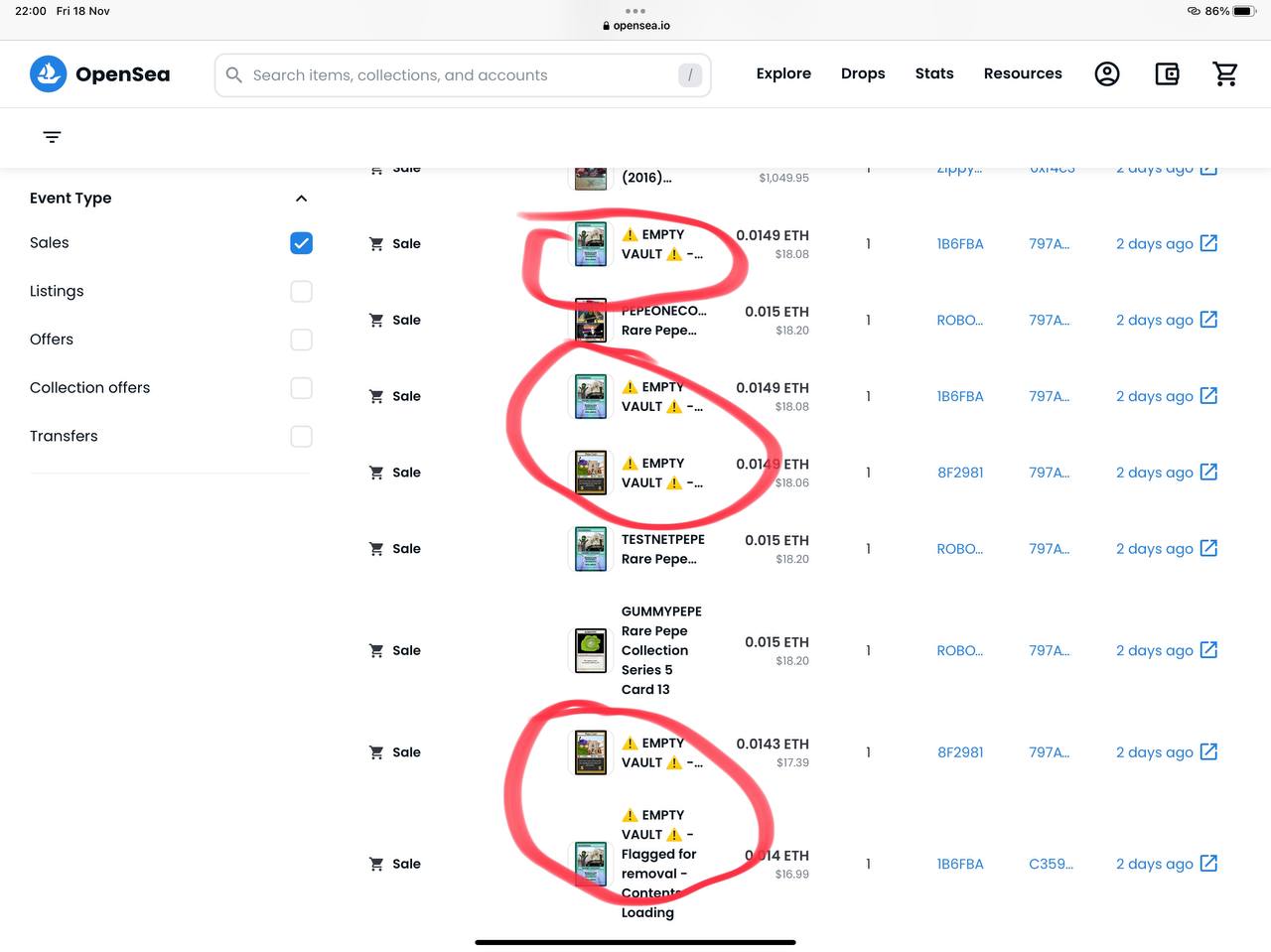
Task: Open thumbnail of $18.06 EMPTY VAULT item
Action: click(591, 473)
